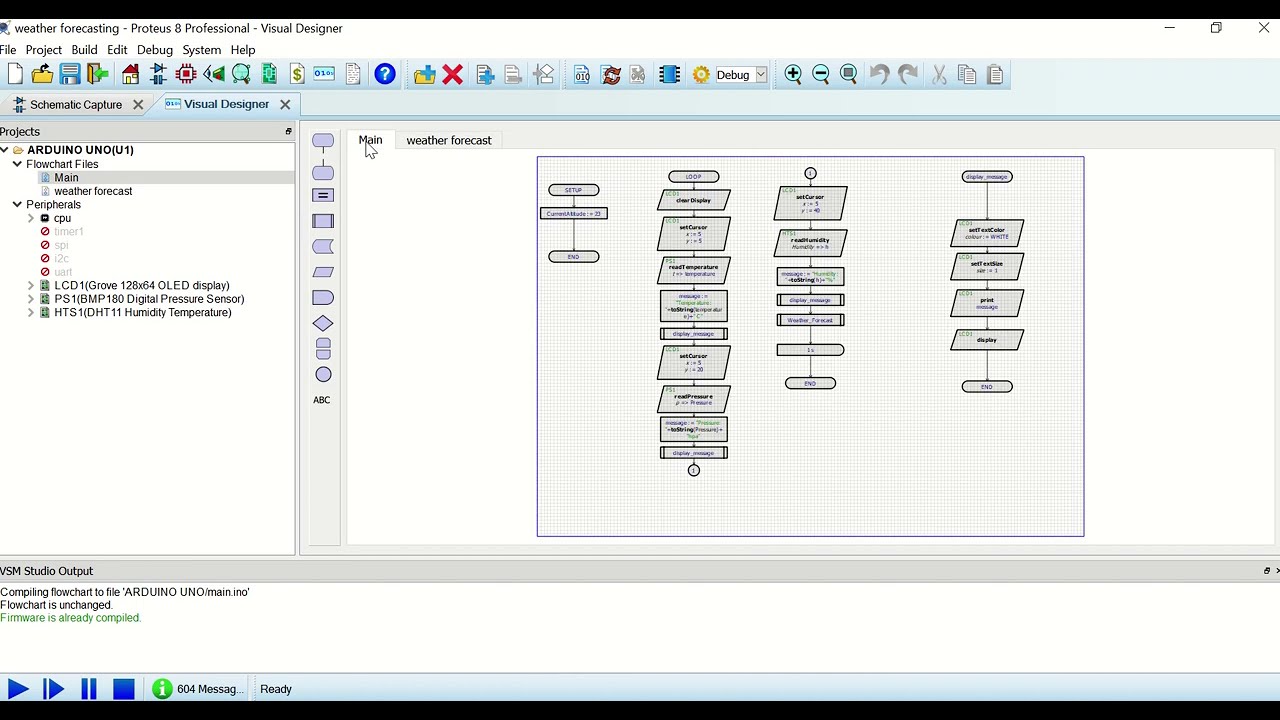Collapse the Peripherals tree node
This screenshot has height=720, width=1280.
(x=17, y=204)
